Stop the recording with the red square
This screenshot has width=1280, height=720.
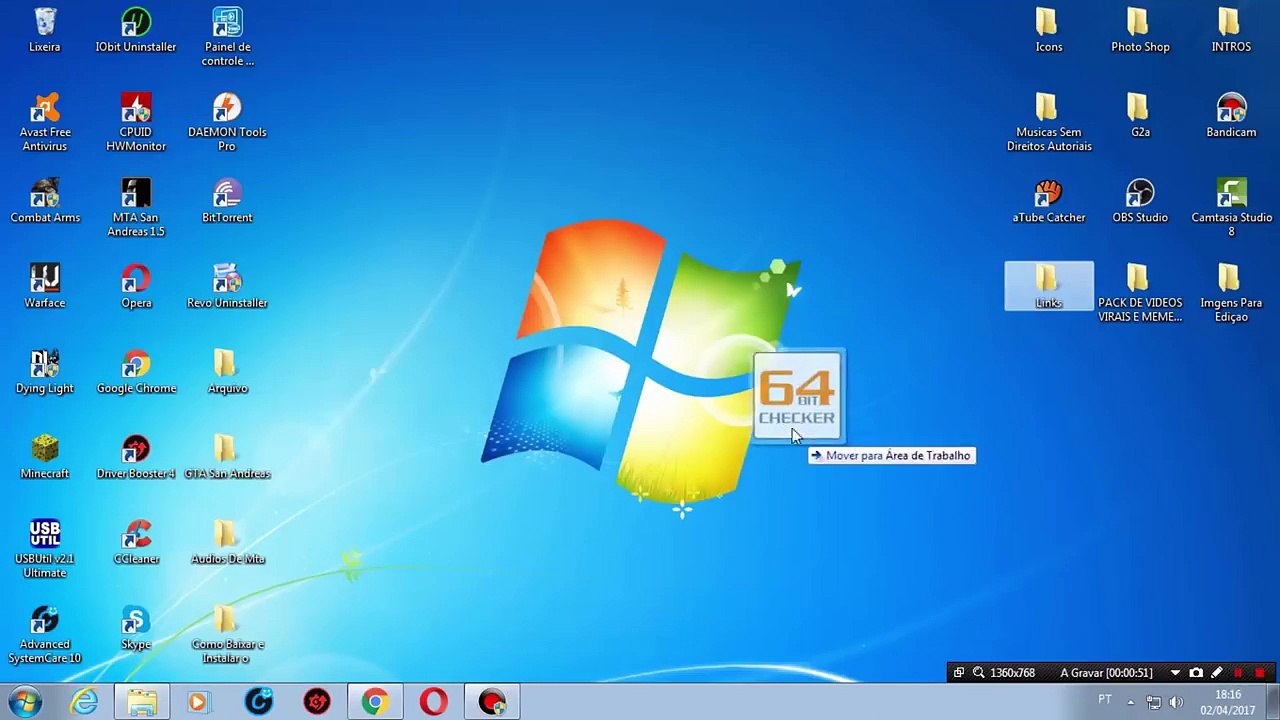pos(1259,673)
